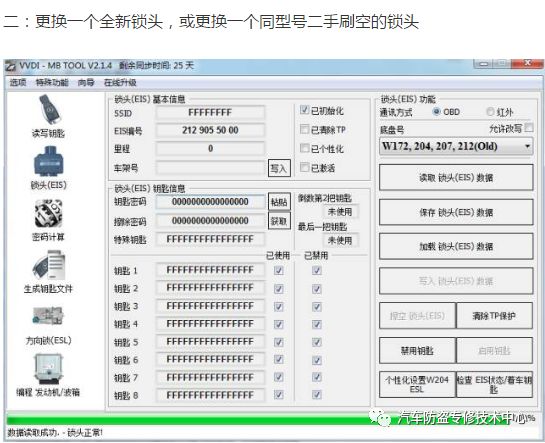Toggle the 已个性化 checkbox
The width and height of the screenshot is (545, 443).
(x=304, y=148)
